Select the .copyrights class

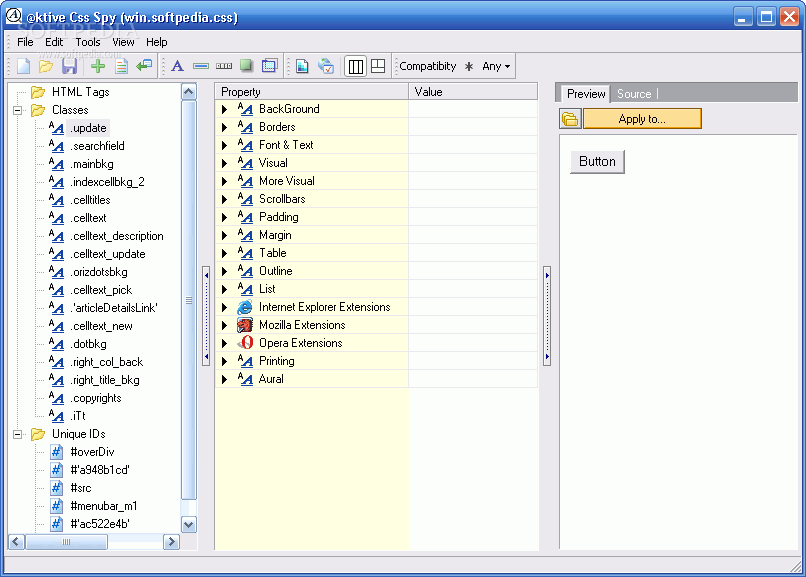click(96, 398)
